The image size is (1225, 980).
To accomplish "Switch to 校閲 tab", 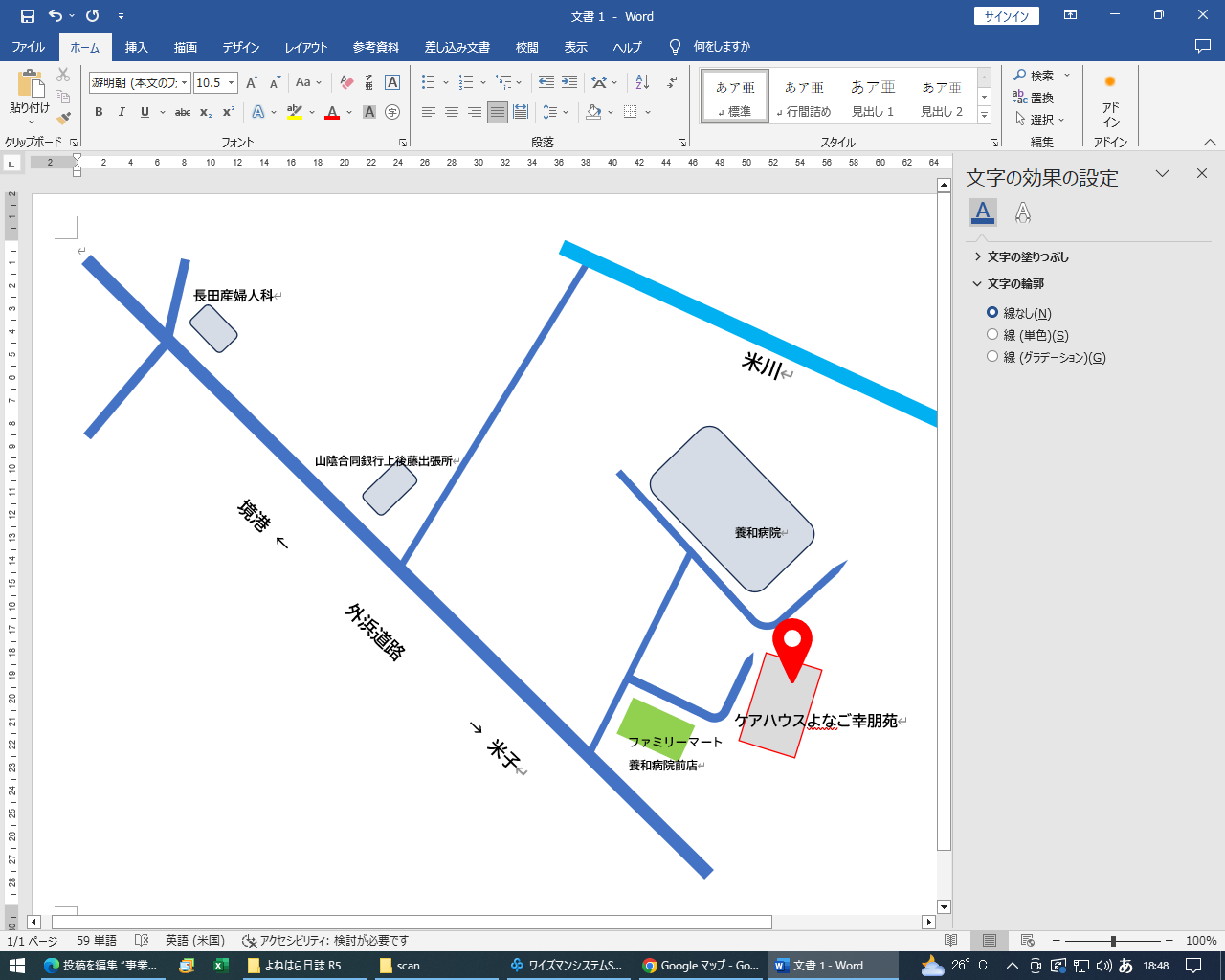I will [x=526, y=47].
